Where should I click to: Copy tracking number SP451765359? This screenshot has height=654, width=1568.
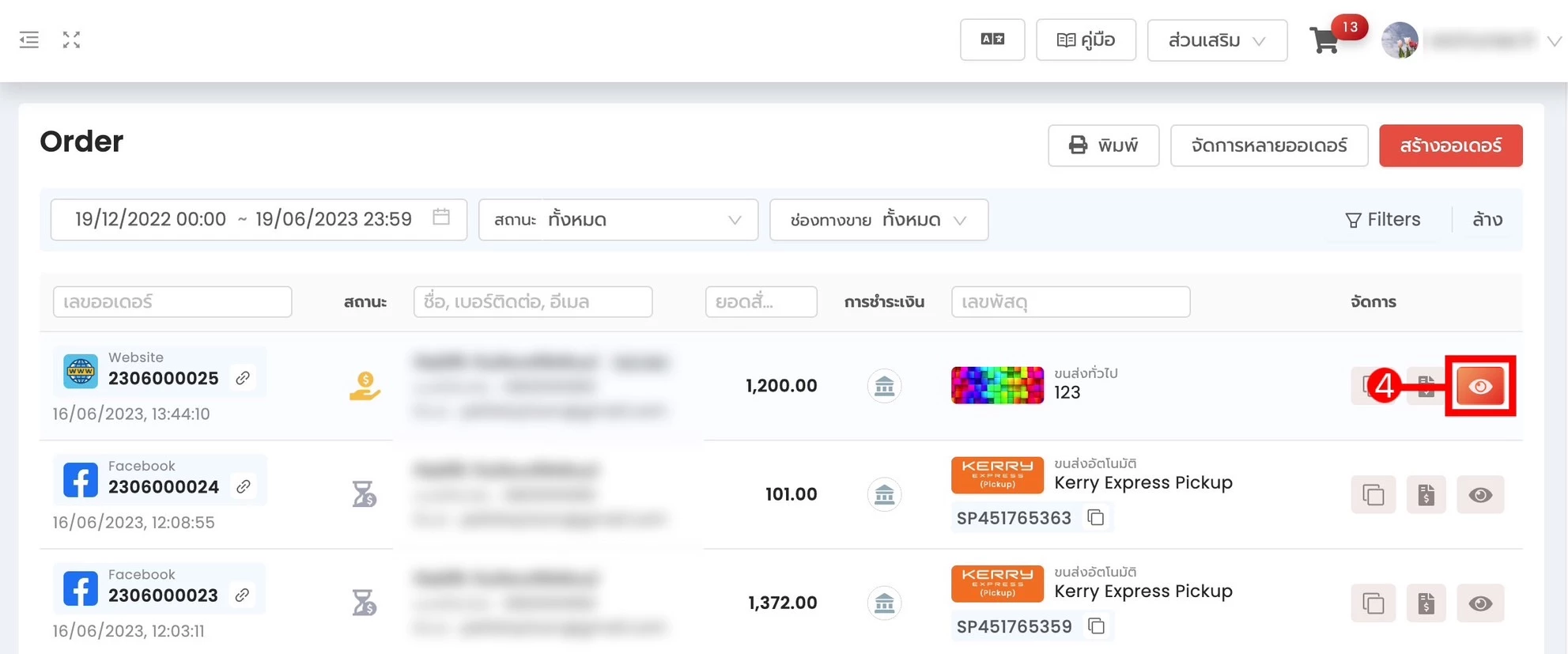[x=1096, y=626]
